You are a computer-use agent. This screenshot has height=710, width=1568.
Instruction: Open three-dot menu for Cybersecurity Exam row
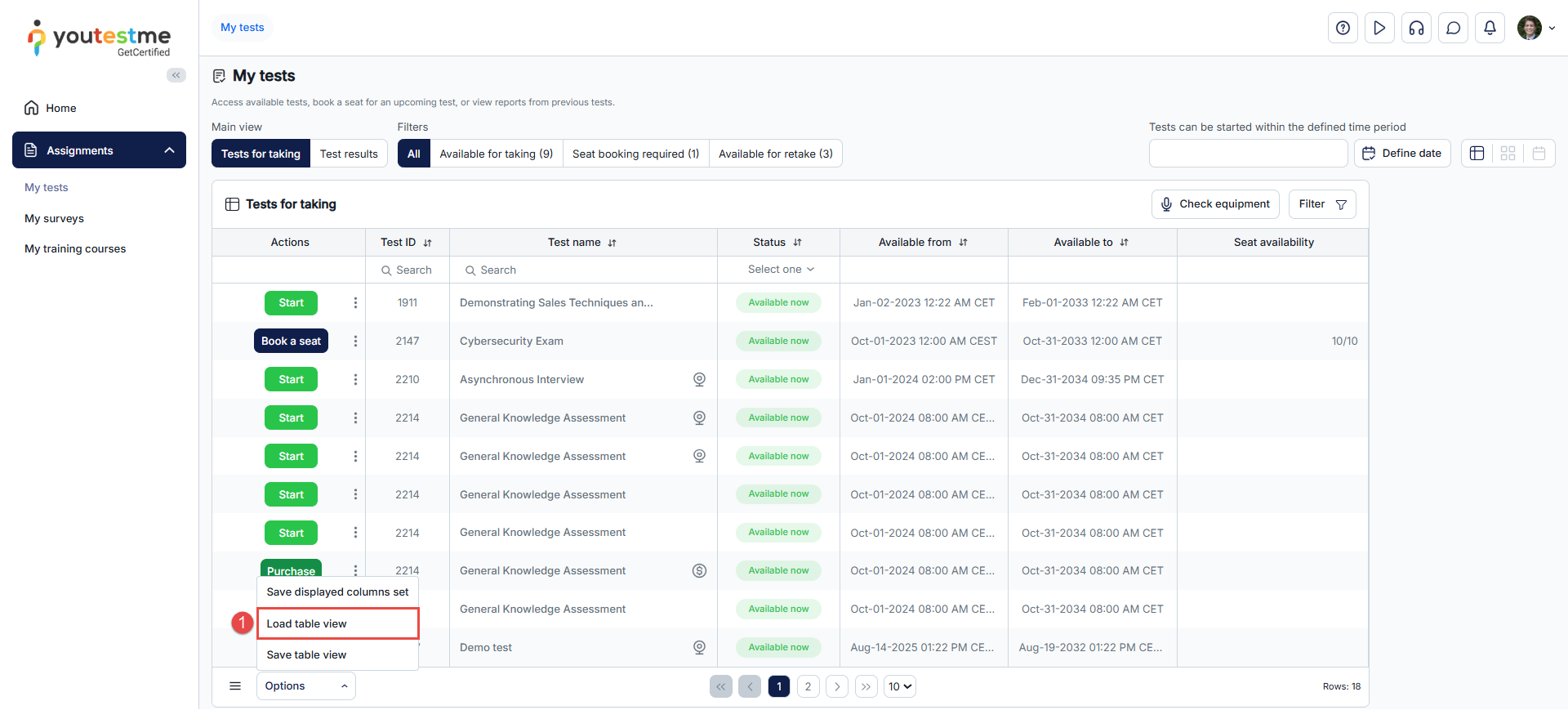coord(355,342)
